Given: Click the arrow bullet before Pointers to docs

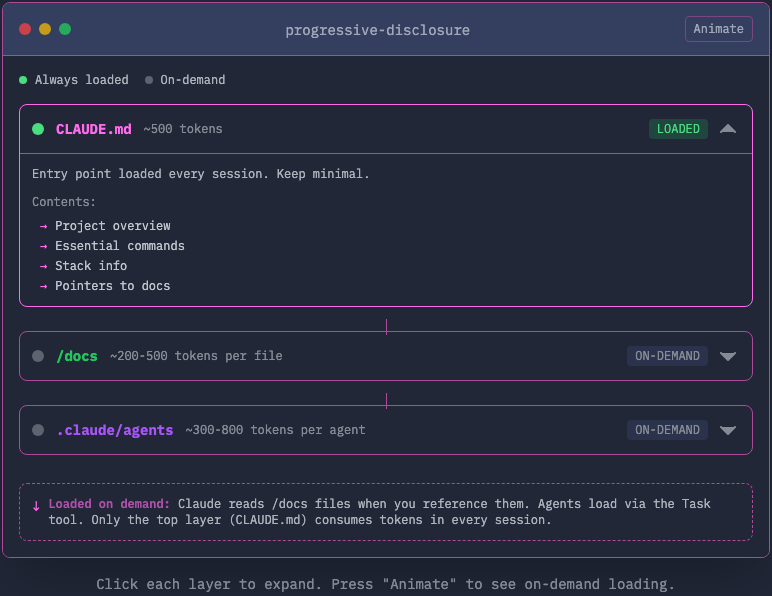Looking at the screenshot, I should [x=43, y=286].
